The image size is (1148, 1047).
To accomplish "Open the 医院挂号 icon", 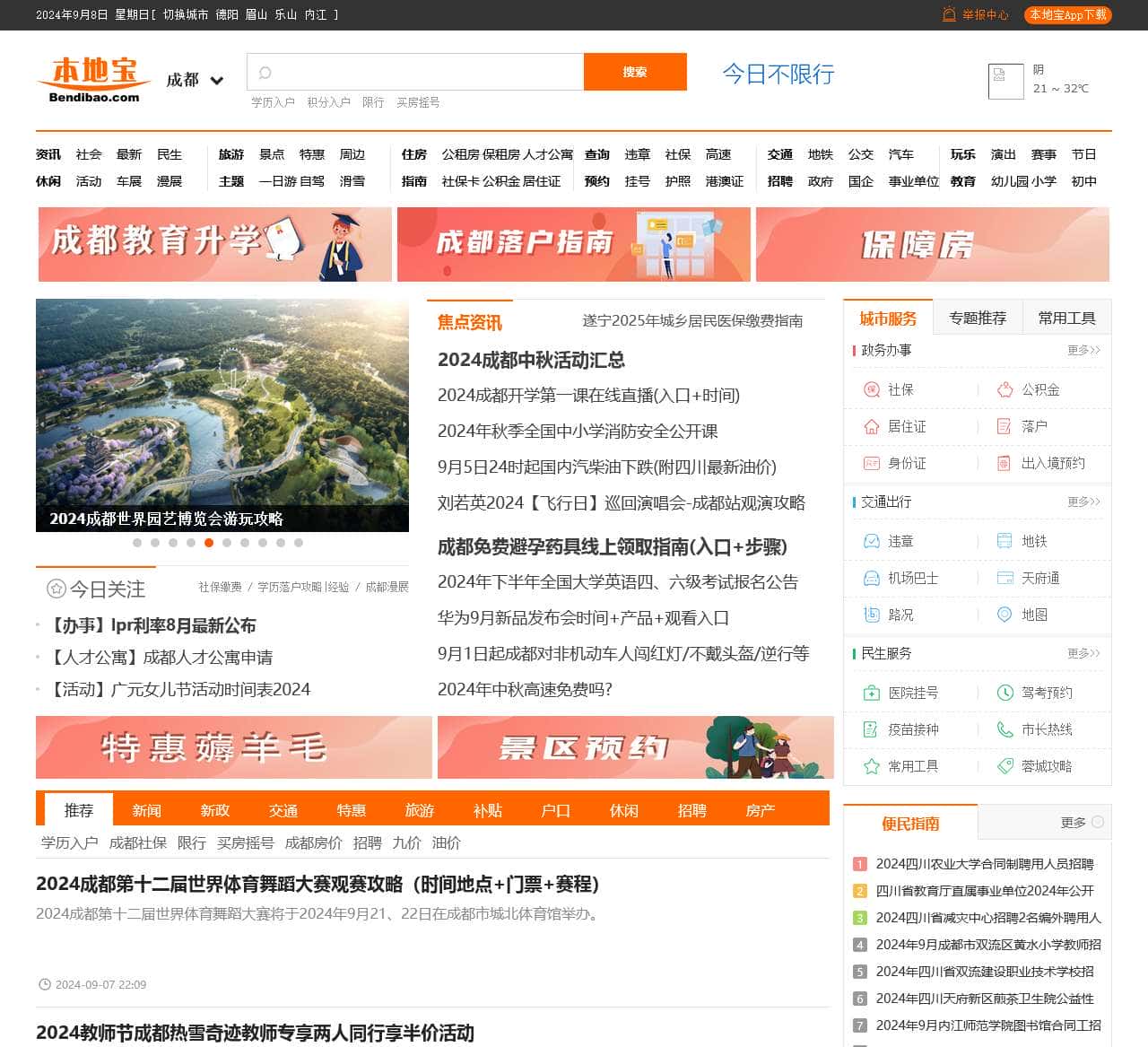I will click(x=871, y=693).
